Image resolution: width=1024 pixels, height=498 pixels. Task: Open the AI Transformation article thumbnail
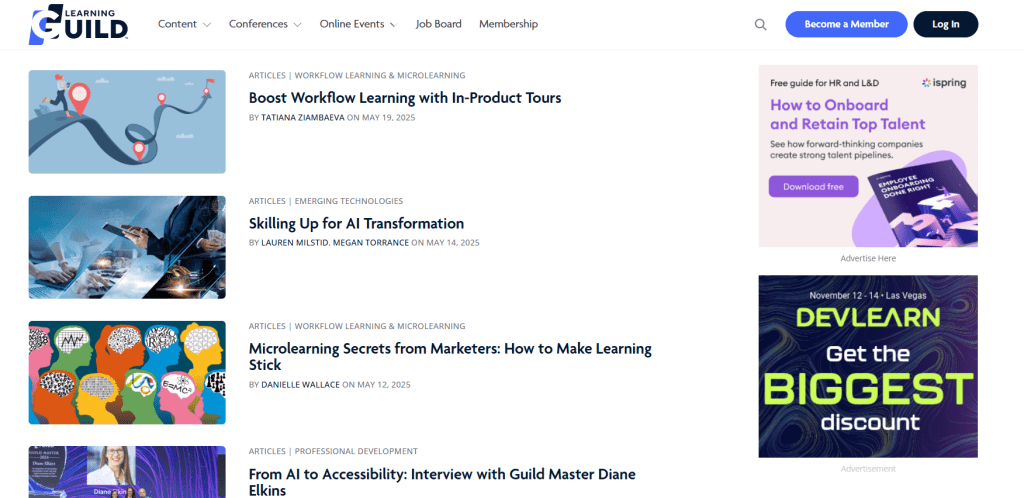(127, 247)
